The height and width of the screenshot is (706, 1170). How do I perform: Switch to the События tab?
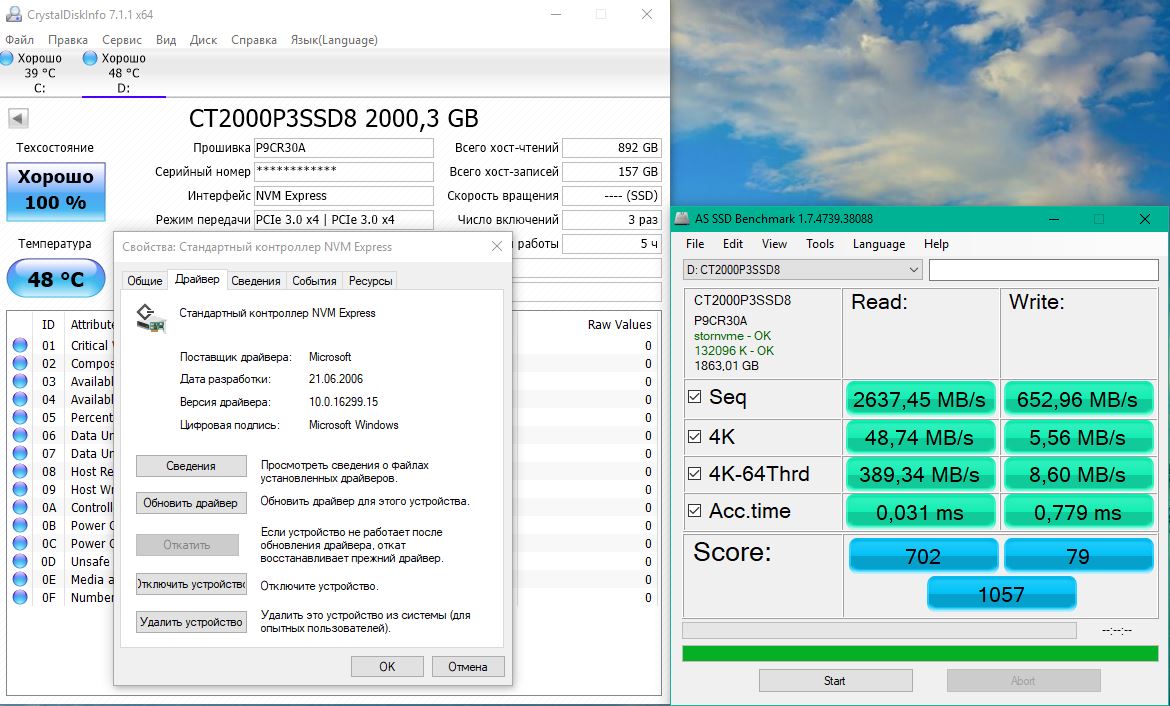click(314, 281)
